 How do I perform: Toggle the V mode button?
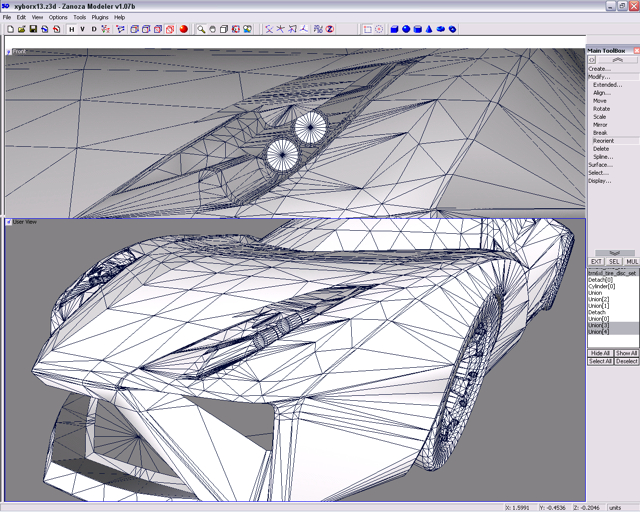coord(83,29)
